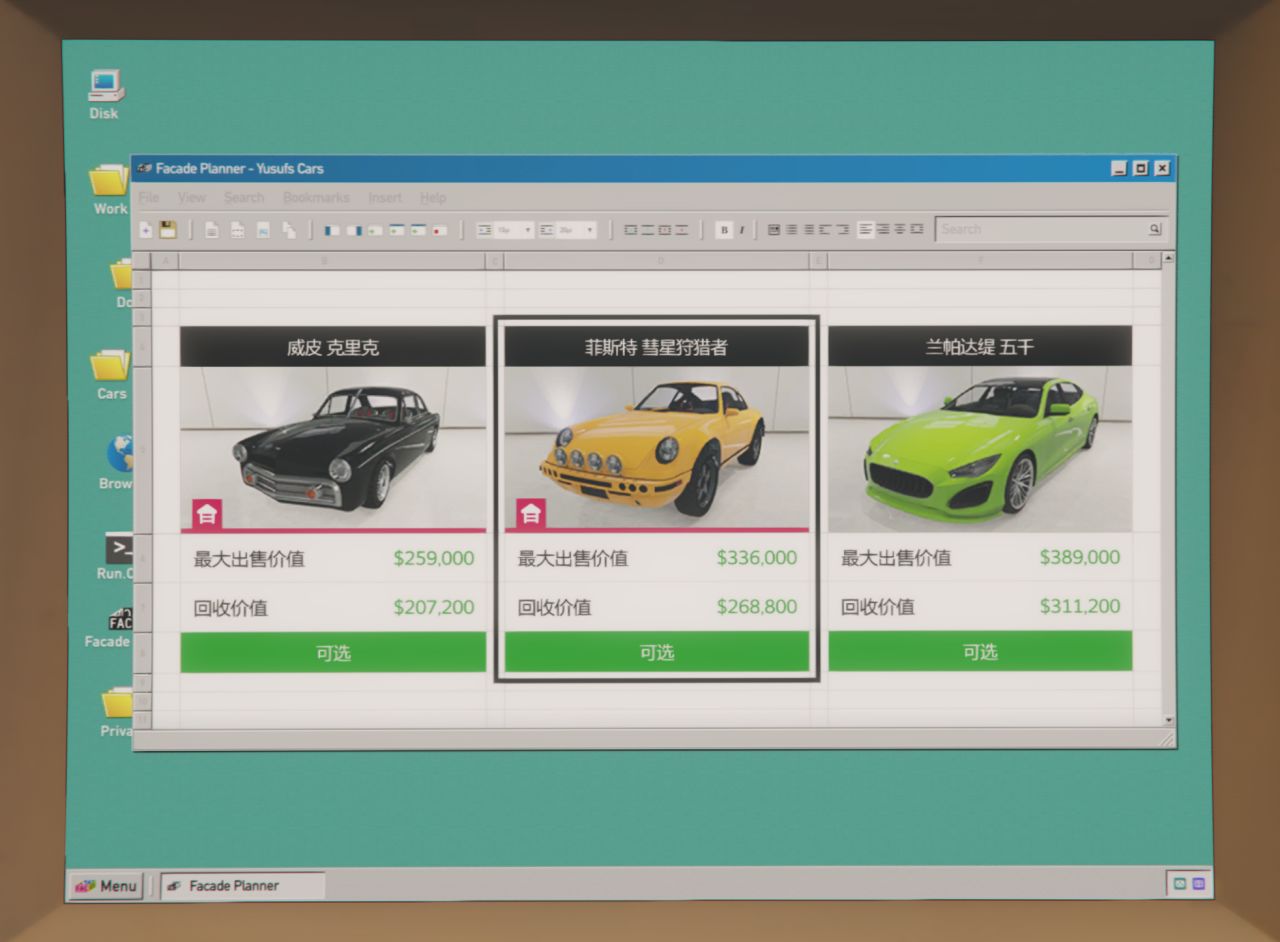The width and height of the screenshot is (1280, 942).
Task: Click the house badge on the yellow car
Action: (x=530, y=514)
